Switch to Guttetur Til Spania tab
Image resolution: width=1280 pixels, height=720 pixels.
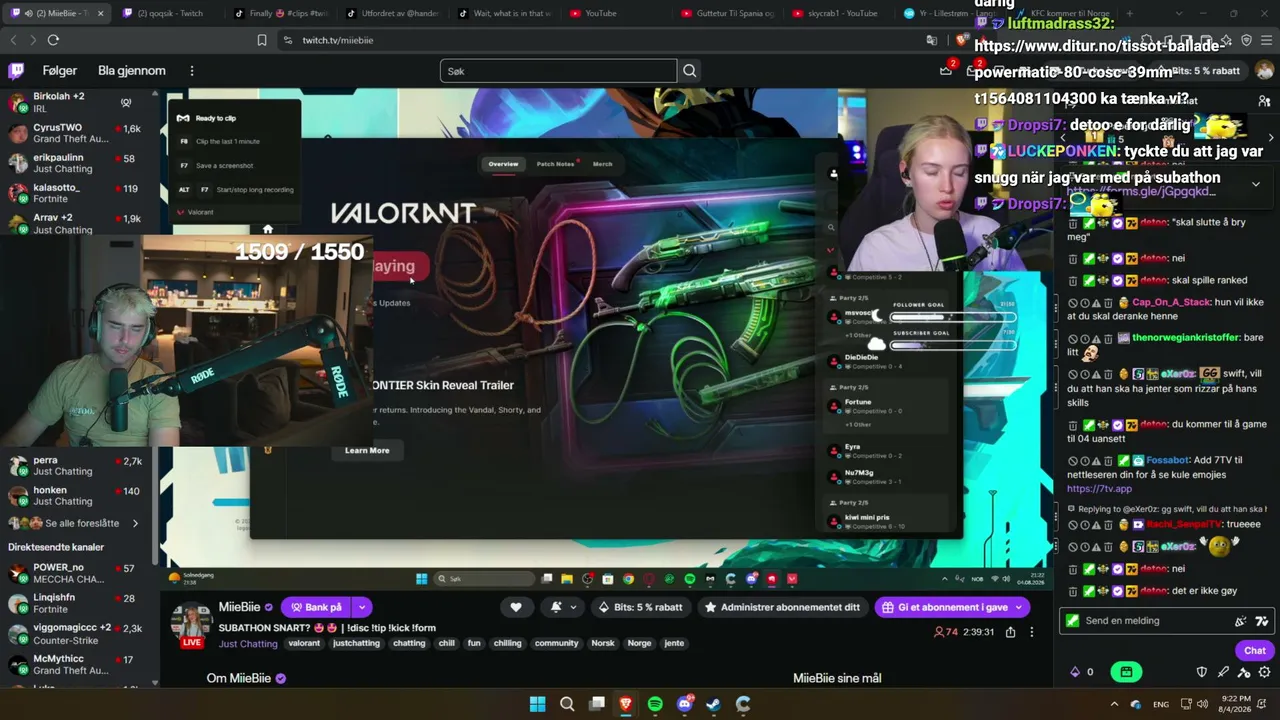tap(728, 13)
